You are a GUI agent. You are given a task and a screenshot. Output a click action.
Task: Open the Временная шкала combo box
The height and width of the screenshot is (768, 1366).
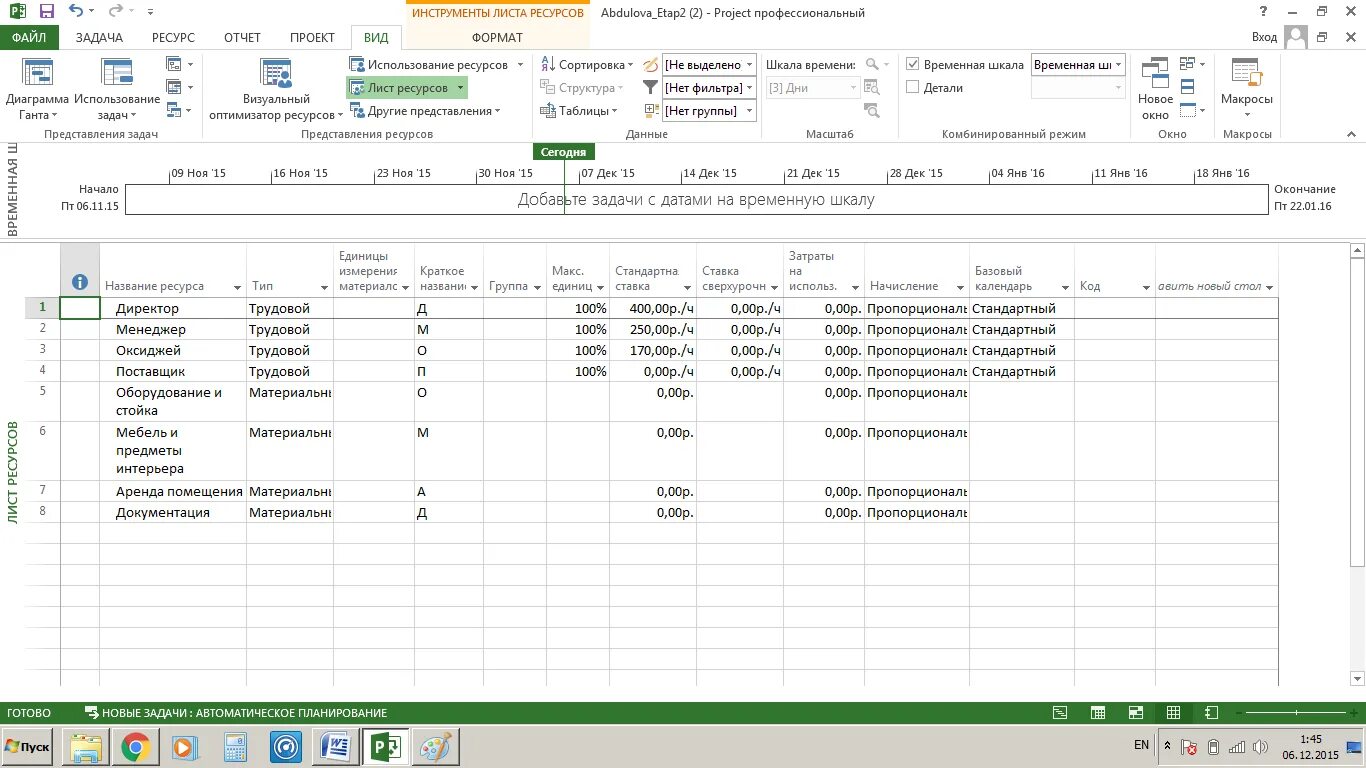click(x=1078, y=65)
